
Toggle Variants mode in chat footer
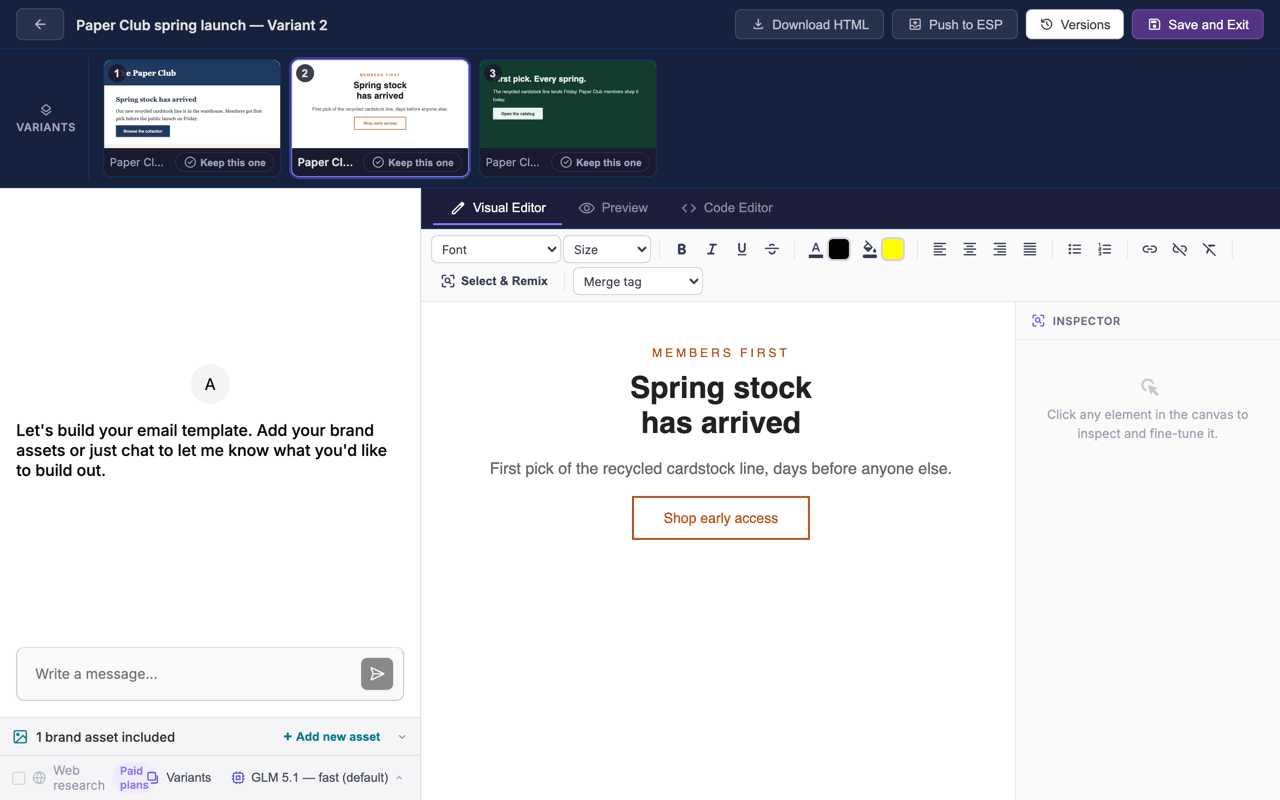[179, 777]
